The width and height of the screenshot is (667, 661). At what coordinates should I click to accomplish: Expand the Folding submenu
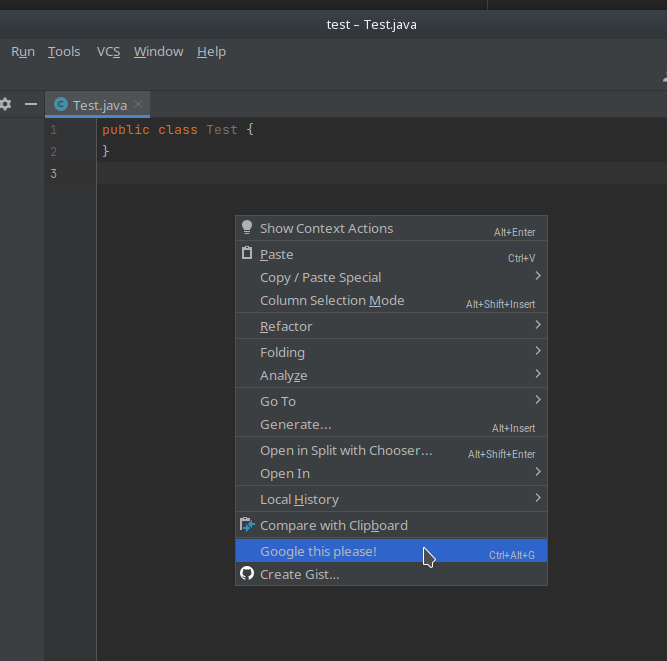pyautogui.click(x=391, y=352)
